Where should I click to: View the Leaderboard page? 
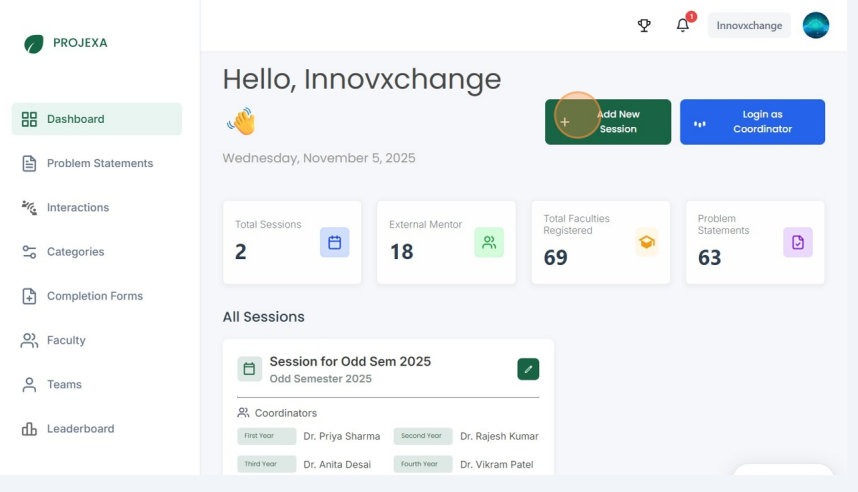(80, 429)
